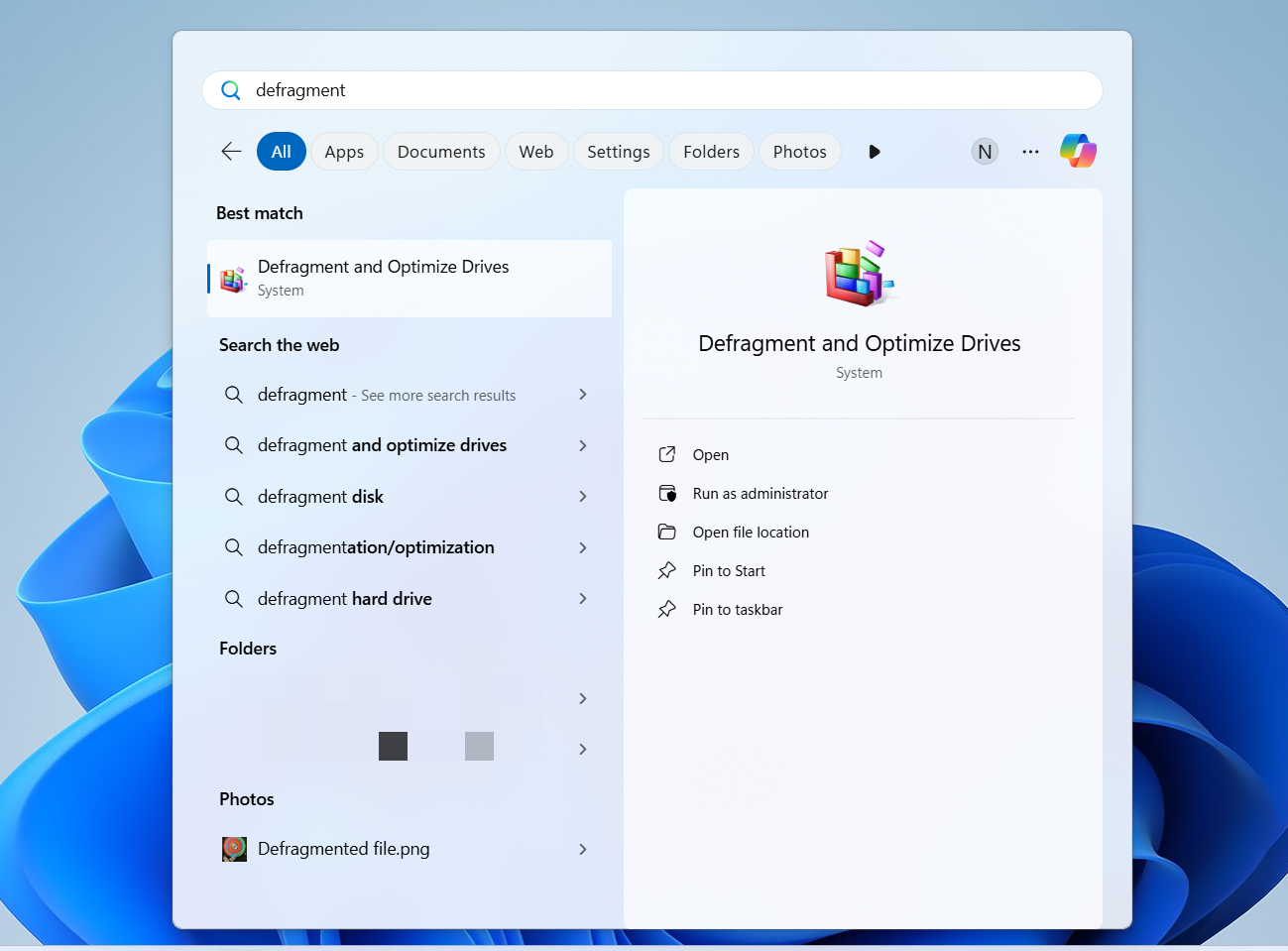This screenshot has width=1288, height=951.
Task: Click Open to launch the app
Action: (x=711, y=454)
